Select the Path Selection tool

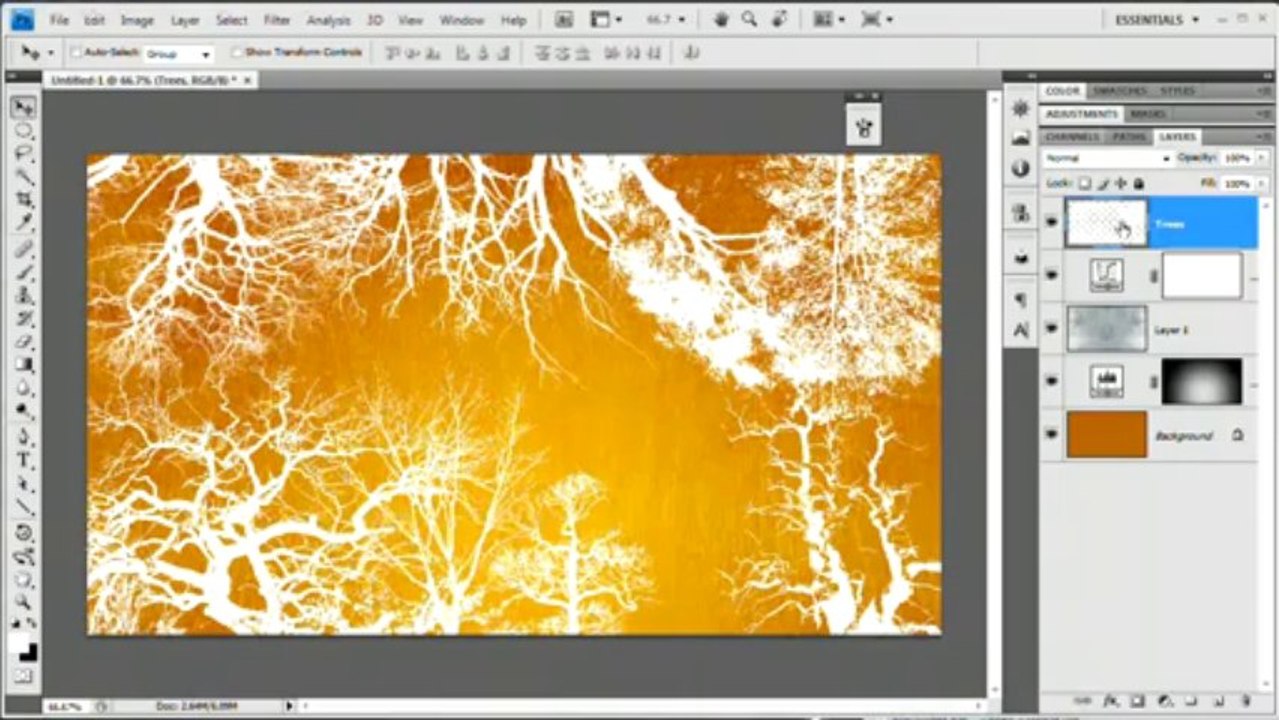[24, 484]
